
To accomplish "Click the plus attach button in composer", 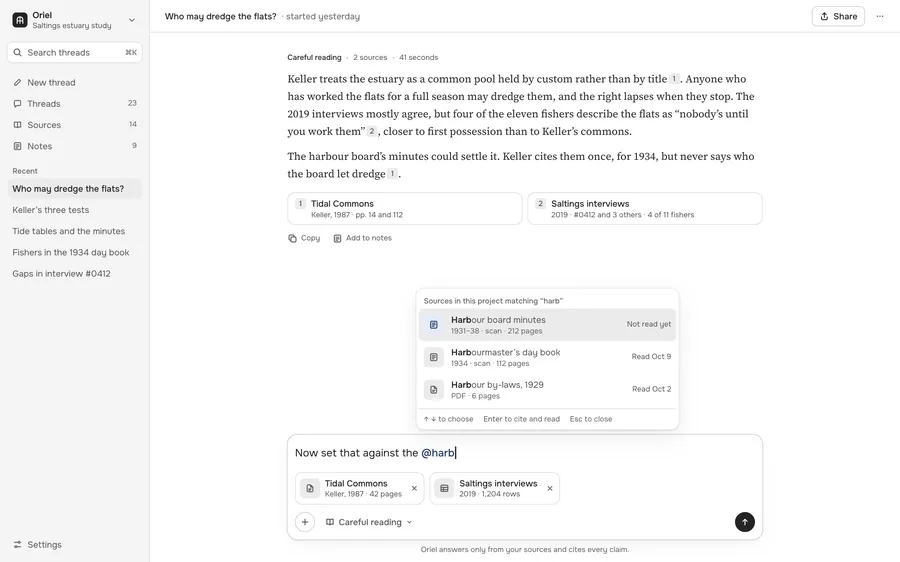I will [305, 522].
